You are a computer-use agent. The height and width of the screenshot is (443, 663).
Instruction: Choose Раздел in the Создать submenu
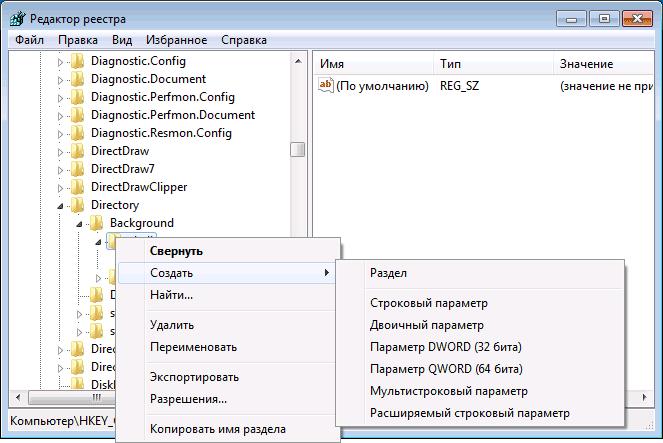(388, 273)
